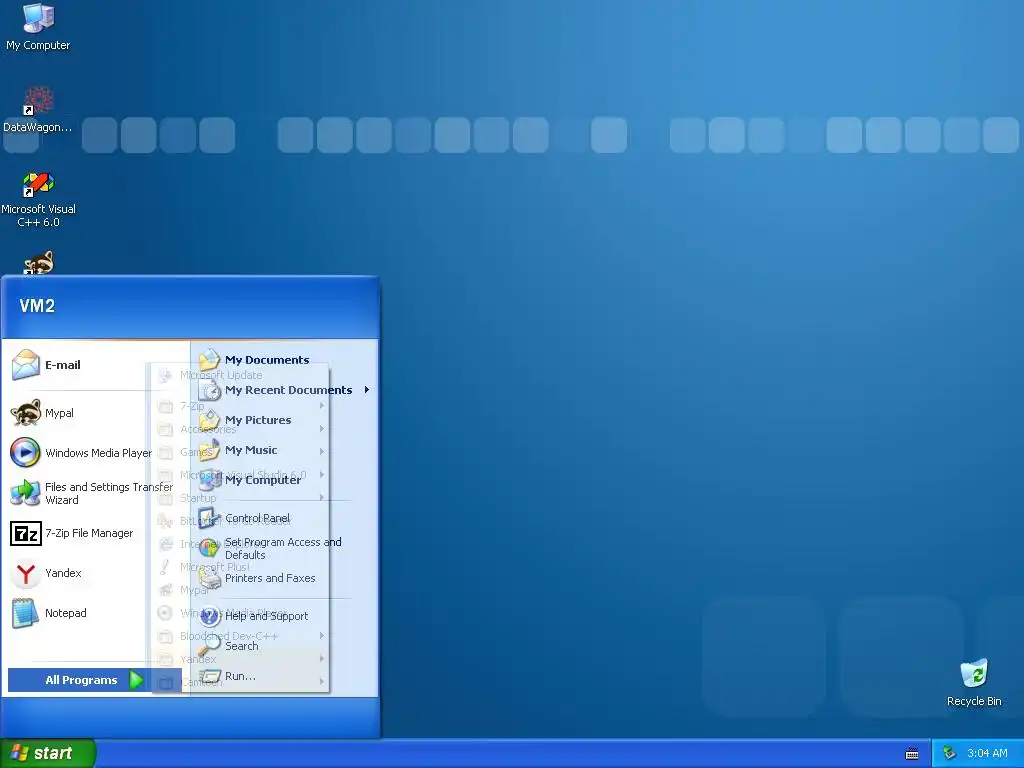Viewport: 1024px width, 768px height.
Task: Select the Recycle Bin on the desktop
Action: coord(974,683)
